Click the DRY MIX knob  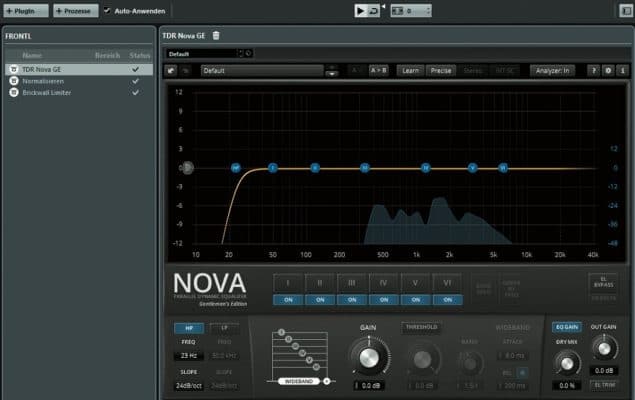tap(567, 363)
